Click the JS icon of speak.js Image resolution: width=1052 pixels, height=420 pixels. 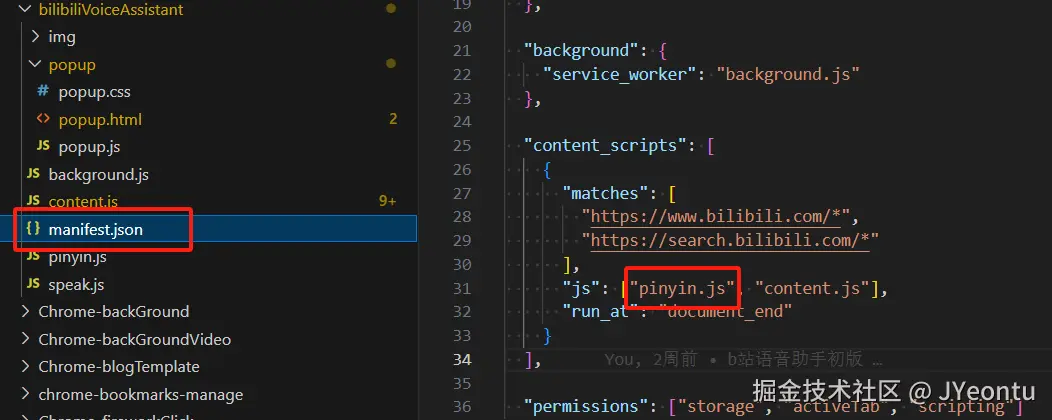coord(33,284)
